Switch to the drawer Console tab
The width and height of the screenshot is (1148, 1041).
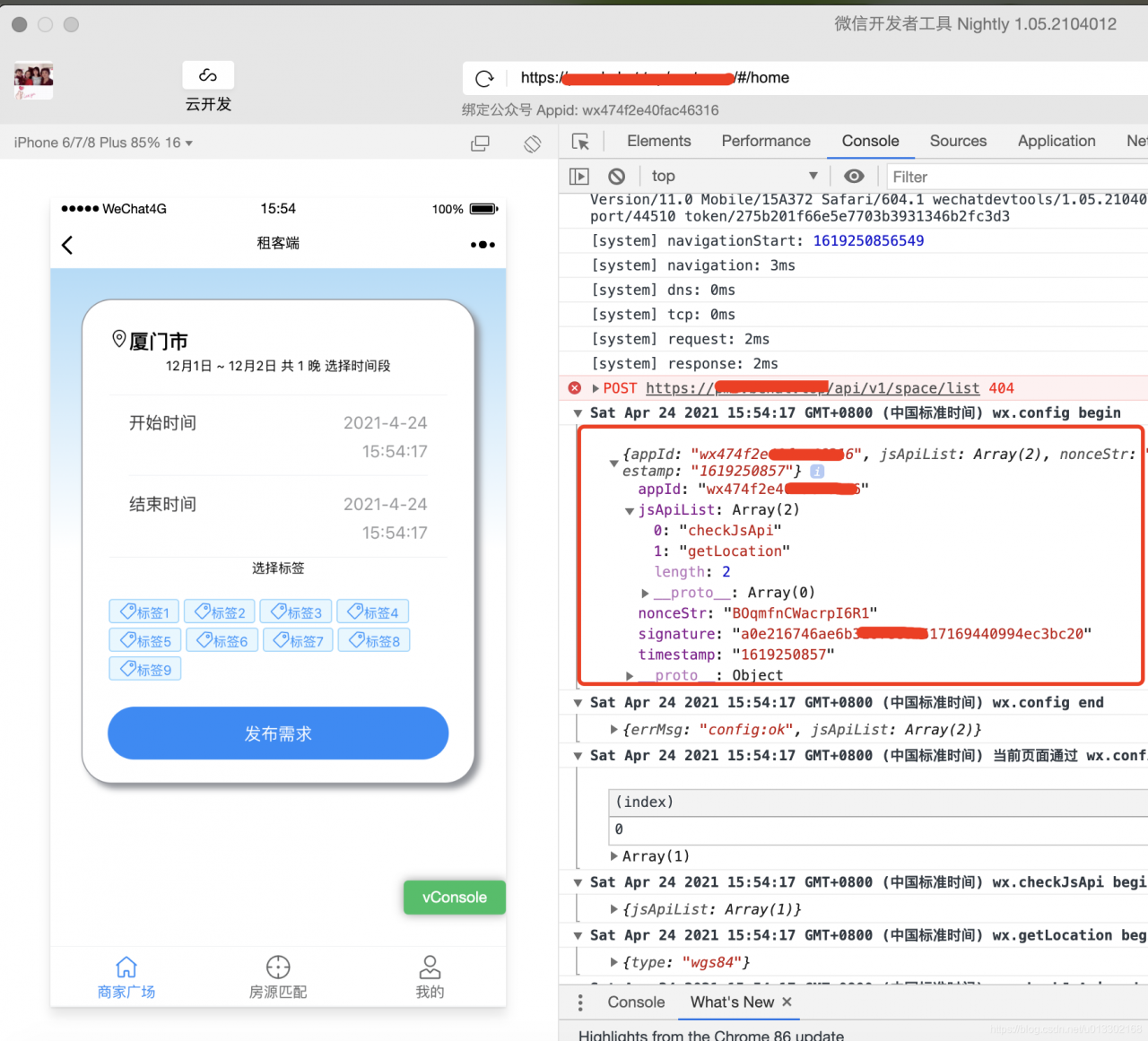[636, 1002]
